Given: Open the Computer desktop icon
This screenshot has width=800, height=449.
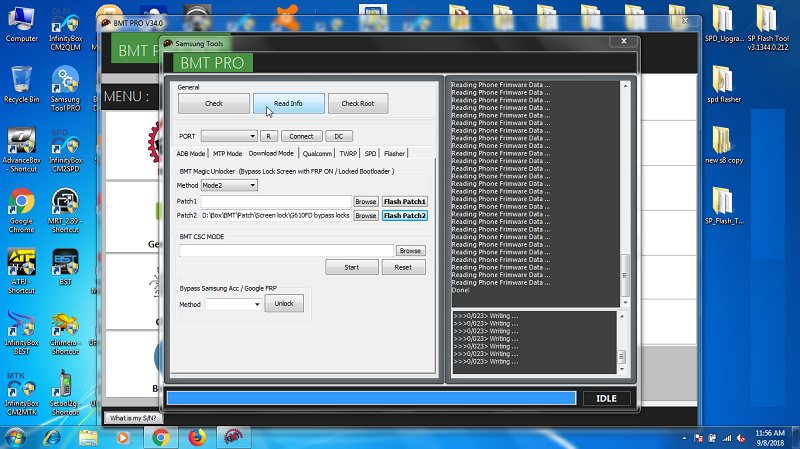Looking at the screenshot, I should coord(21,24).
